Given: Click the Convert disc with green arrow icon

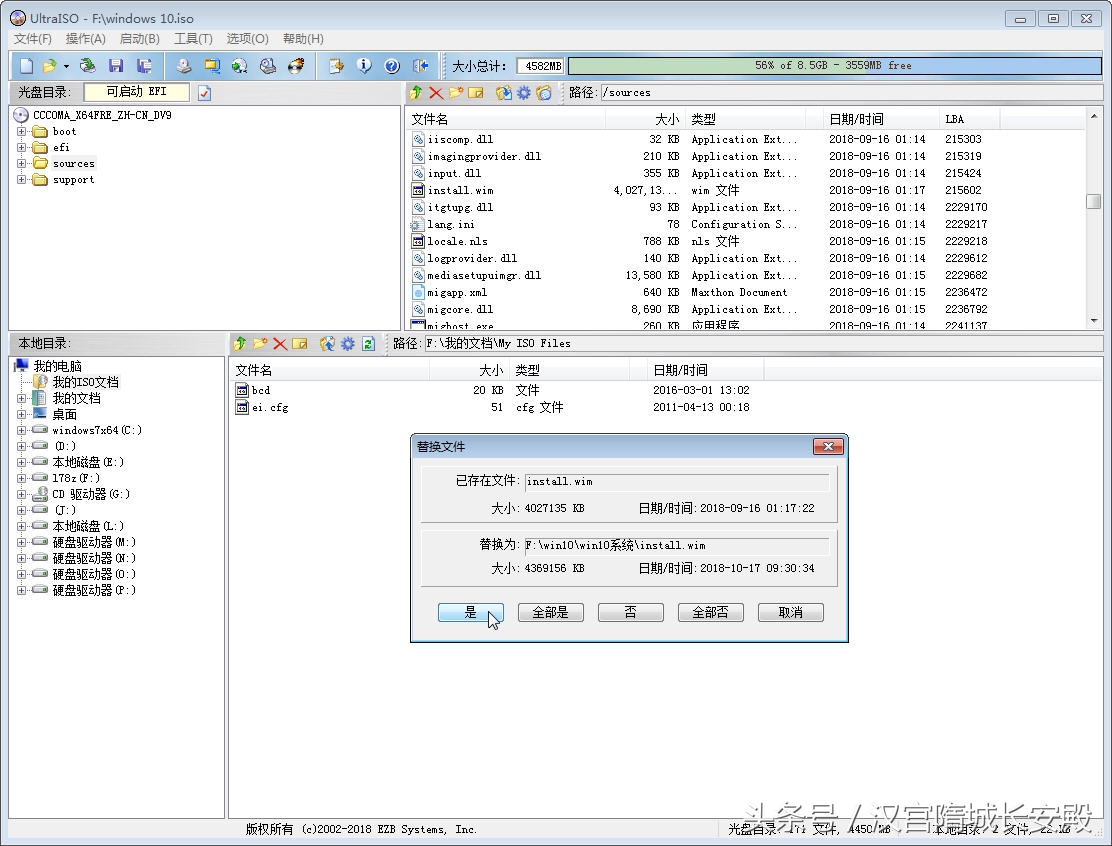Looking at the screenshot, I should pyautogui.click(x=240, y=66).
